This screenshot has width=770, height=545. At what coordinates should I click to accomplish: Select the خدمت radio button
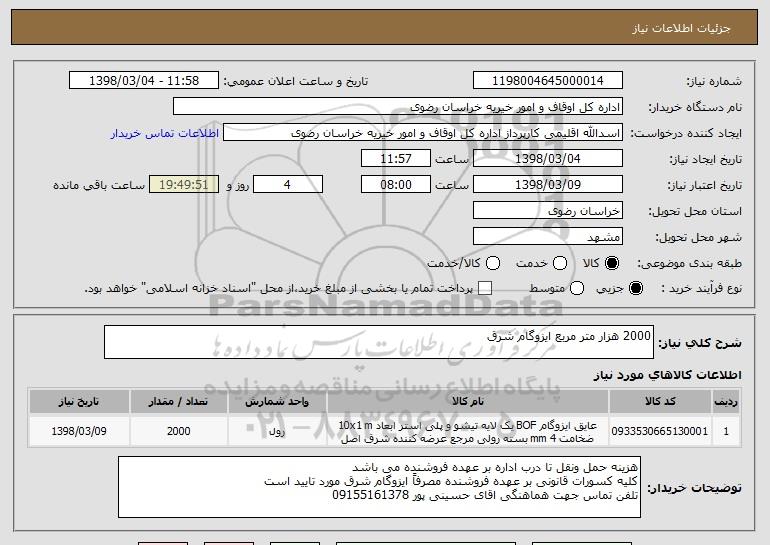coord(560,263)
